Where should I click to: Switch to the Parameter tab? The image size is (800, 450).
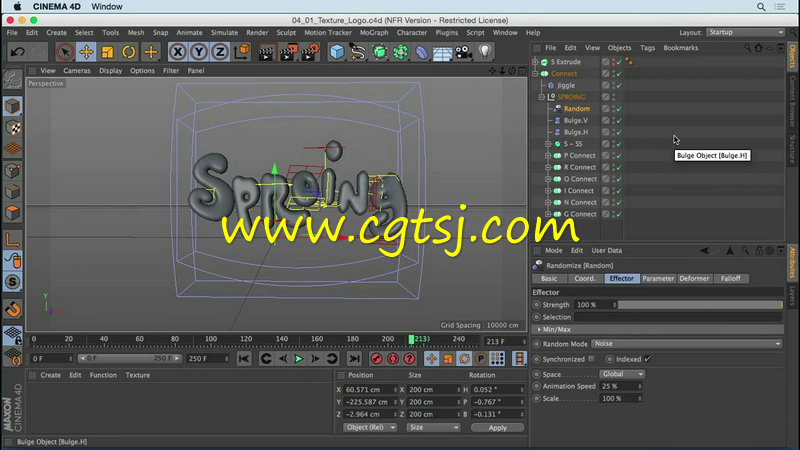[x=658, y=279]
